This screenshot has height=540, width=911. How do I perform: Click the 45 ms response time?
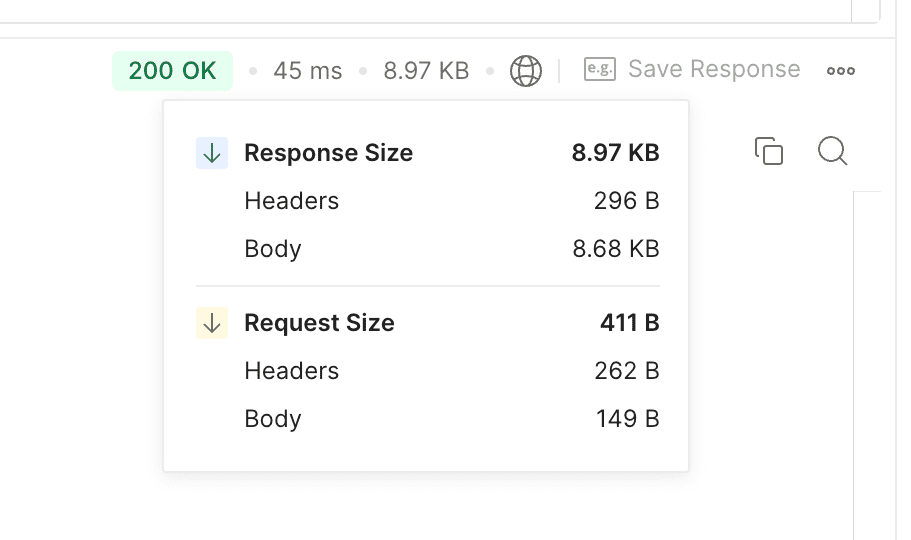(308, 71)
